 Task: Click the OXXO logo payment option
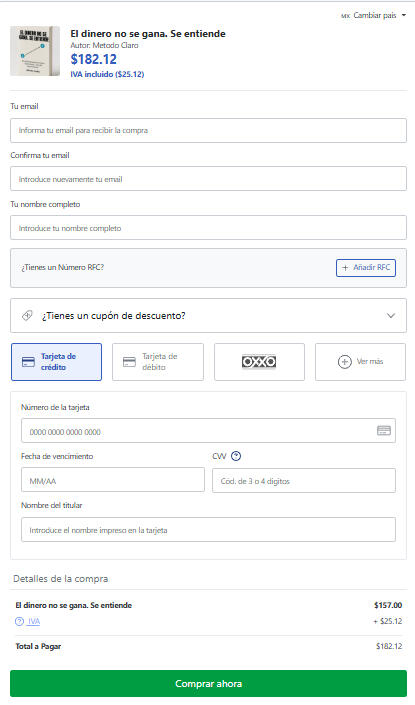click(x=259, y=361)
